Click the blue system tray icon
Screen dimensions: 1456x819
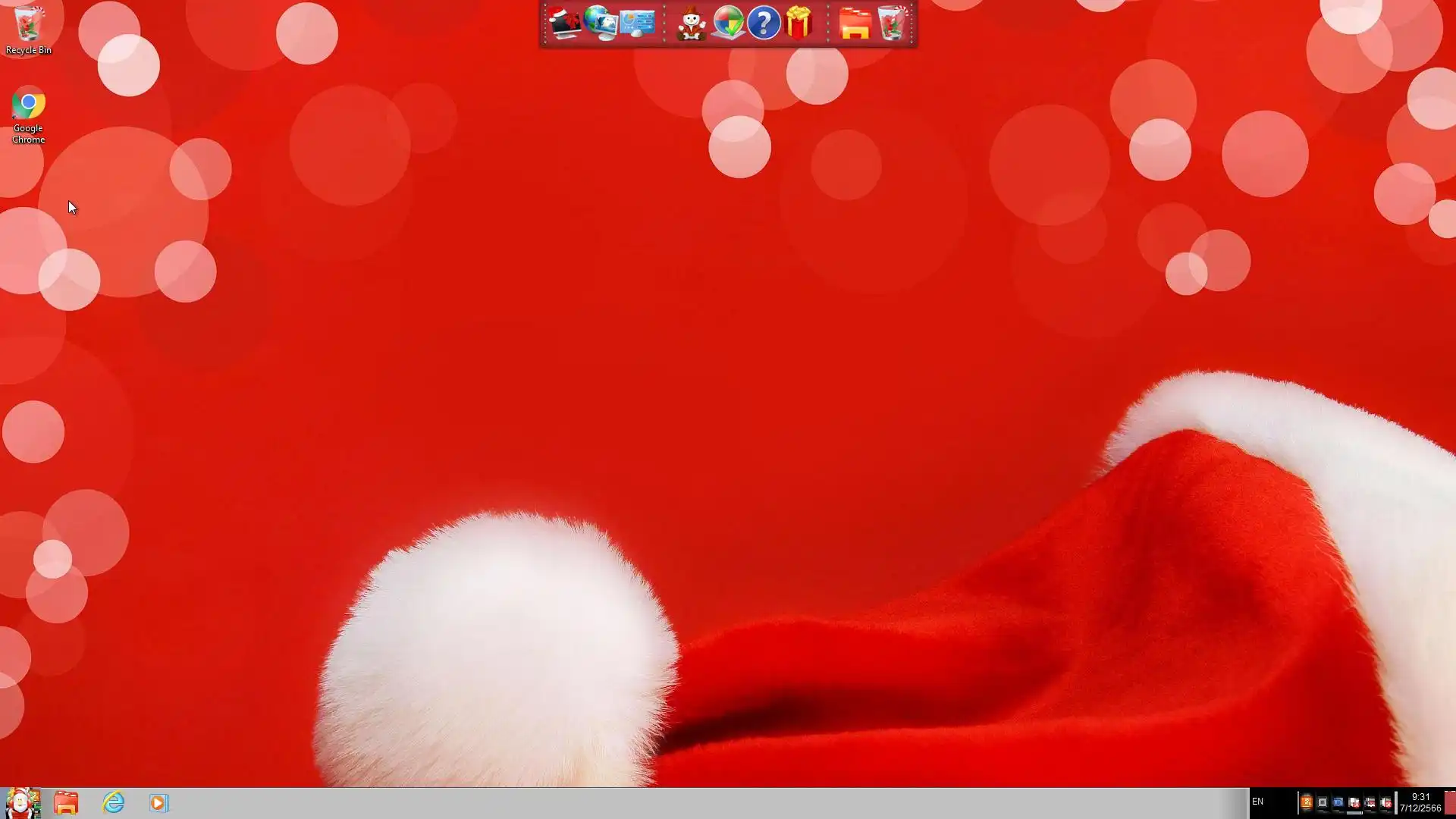point(1338,802)
